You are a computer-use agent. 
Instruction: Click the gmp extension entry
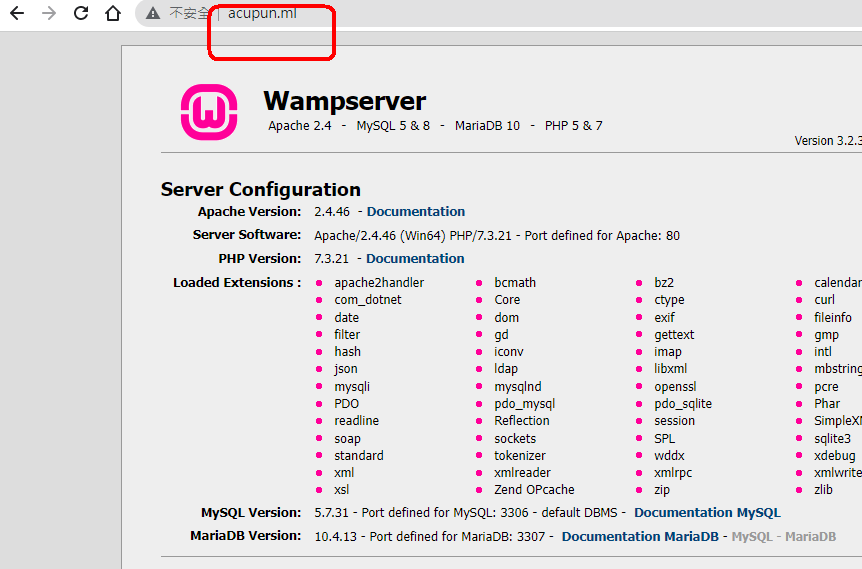point(826,334)
